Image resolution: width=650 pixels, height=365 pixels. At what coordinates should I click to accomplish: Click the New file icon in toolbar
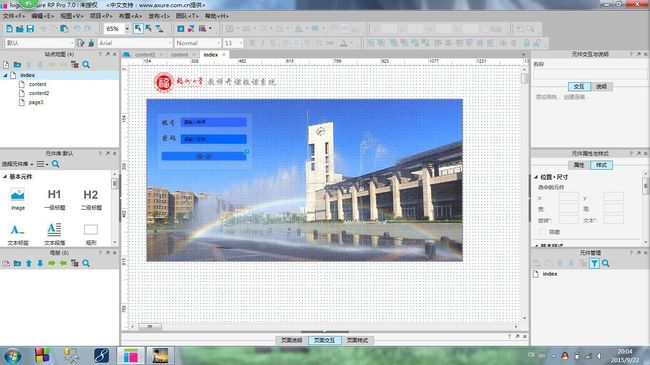[9, 29]
